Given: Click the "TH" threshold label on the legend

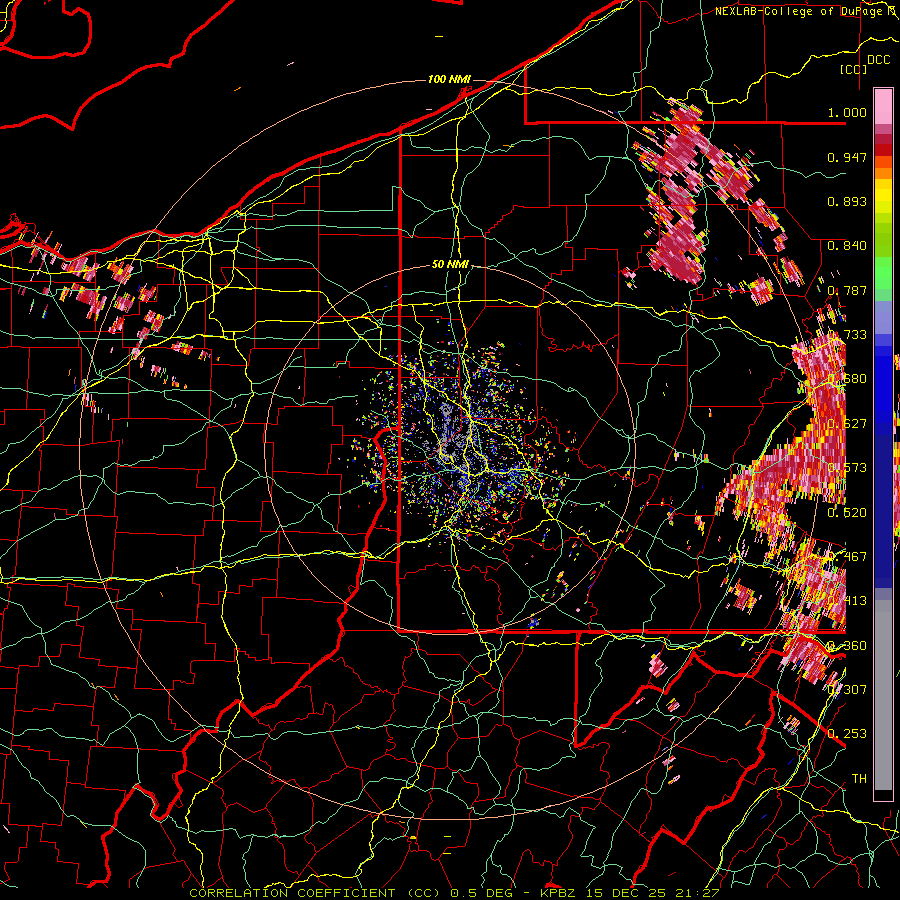Looking at the screenshot, I should [x=859, y=778].
